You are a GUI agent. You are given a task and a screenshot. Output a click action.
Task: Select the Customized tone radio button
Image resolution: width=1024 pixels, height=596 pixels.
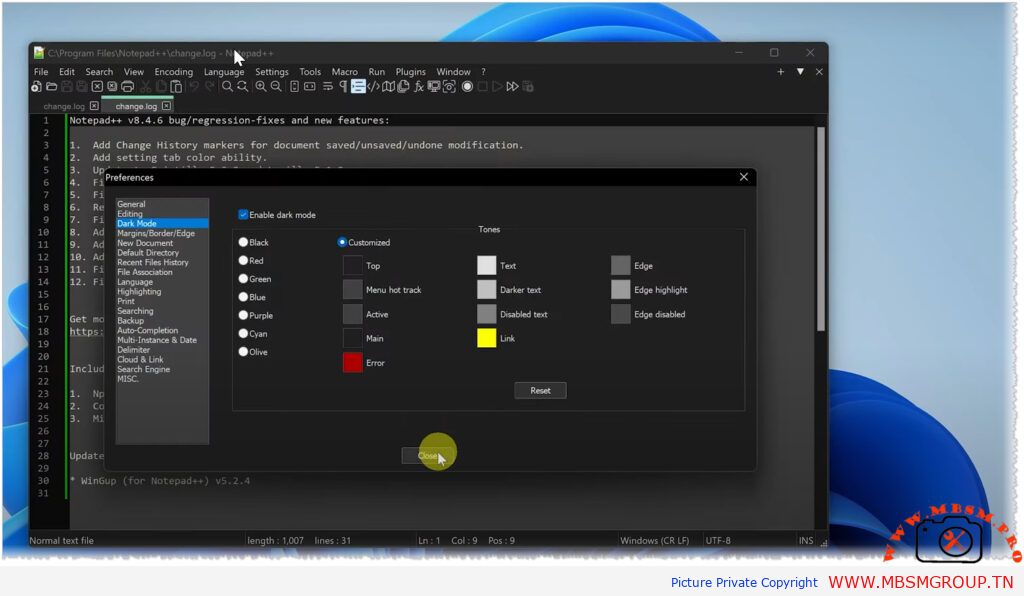[342, 242]
